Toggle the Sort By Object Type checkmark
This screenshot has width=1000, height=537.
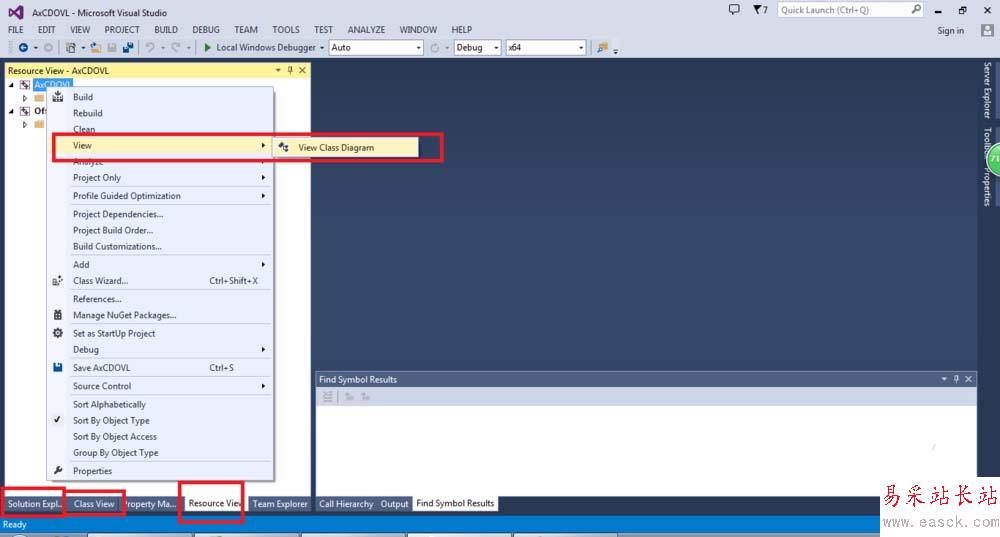(x=57, y=420)
